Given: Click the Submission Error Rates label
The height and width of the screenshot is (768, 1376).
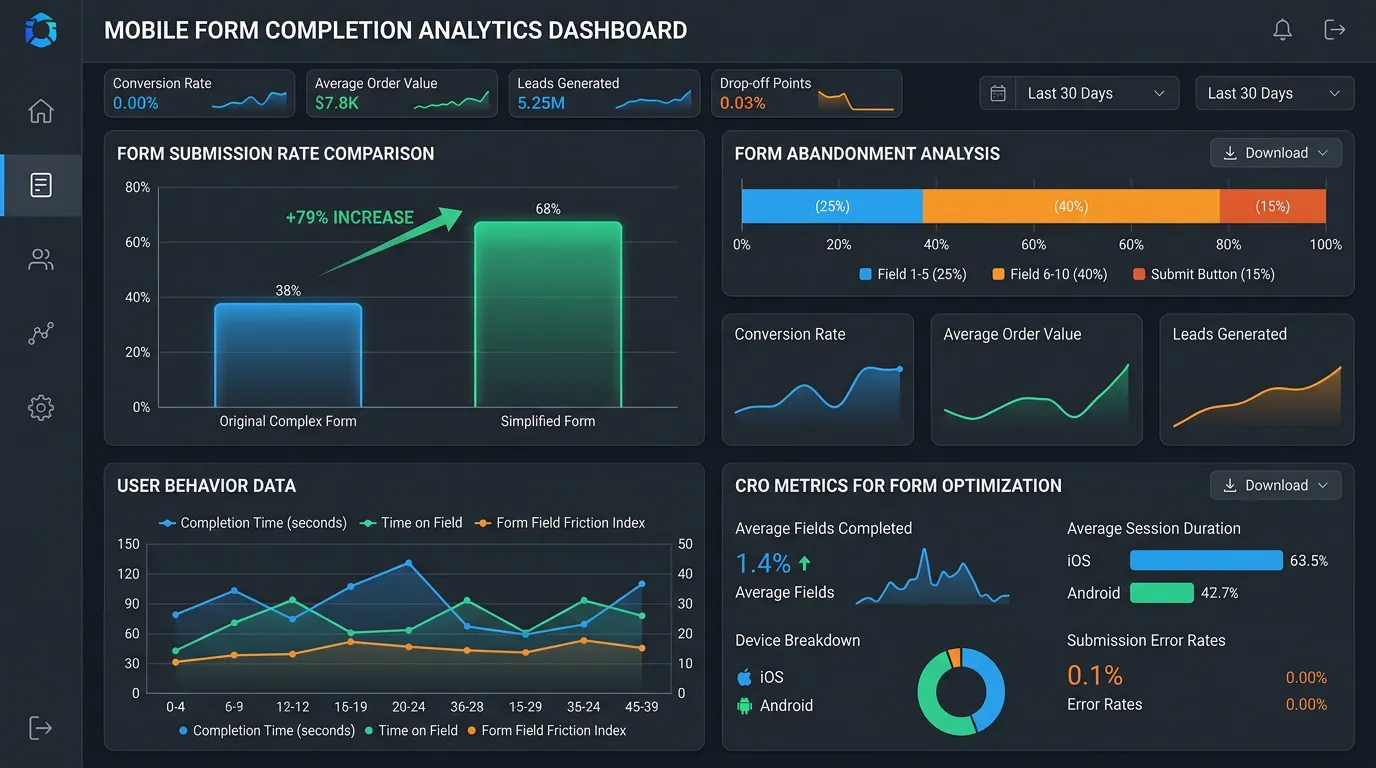Looking at the screenshot, I should [x=1146, y=640].
